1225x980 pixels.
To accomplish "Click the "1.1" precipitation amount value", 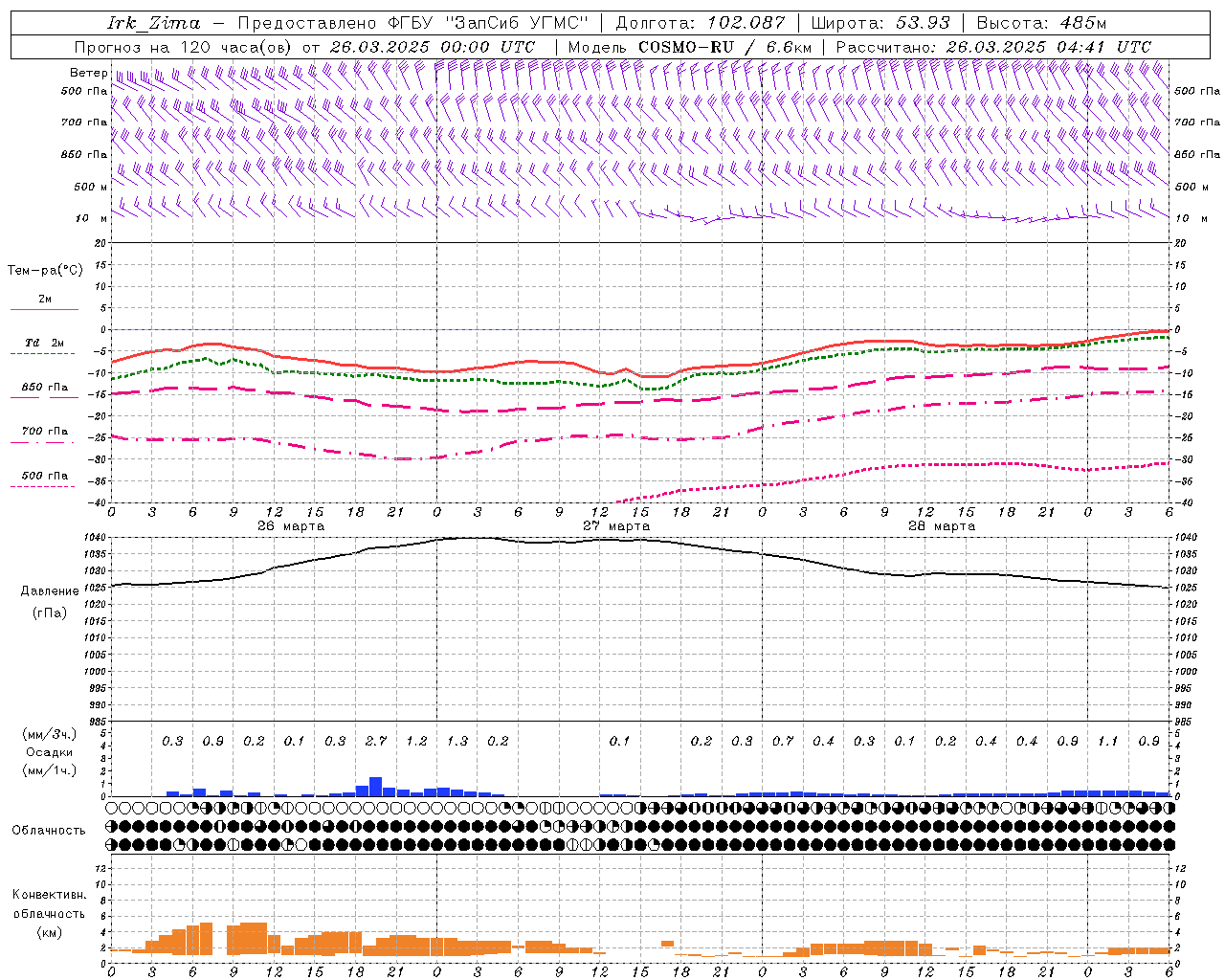I will (1107, 742).
